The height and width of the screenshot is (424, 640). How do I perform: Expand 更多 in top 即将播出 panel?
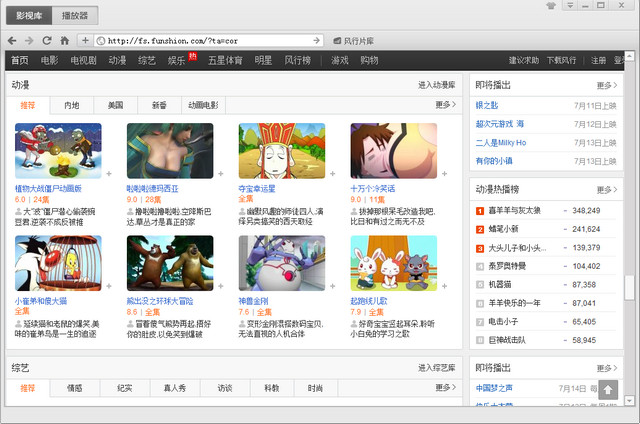click(605, 86)
